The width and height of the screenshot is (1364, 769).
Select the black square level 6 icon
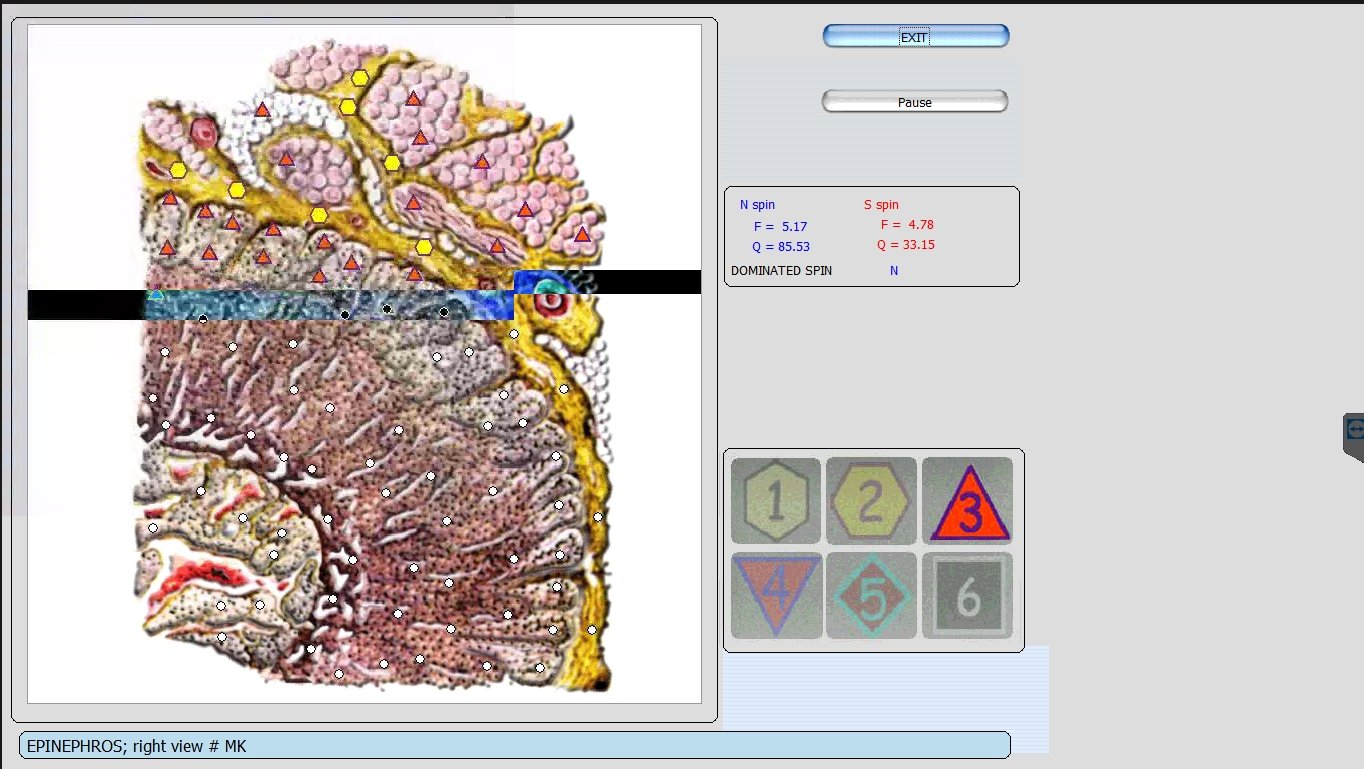[x=967, y=595]
